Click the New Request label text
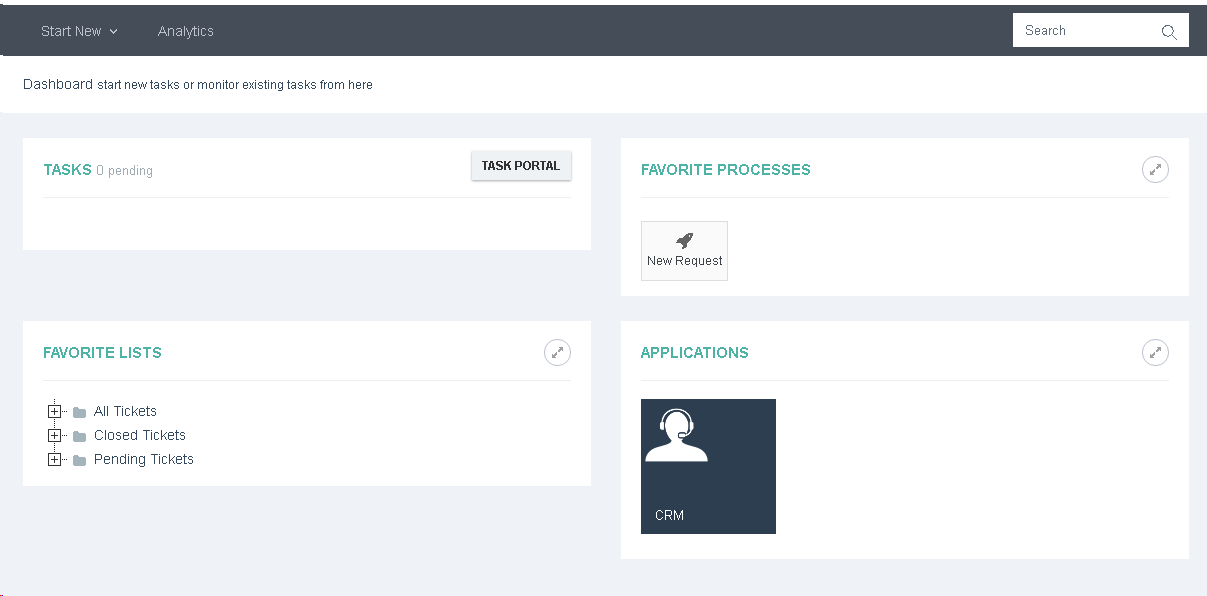1207x596 pixels. (684, 261)
